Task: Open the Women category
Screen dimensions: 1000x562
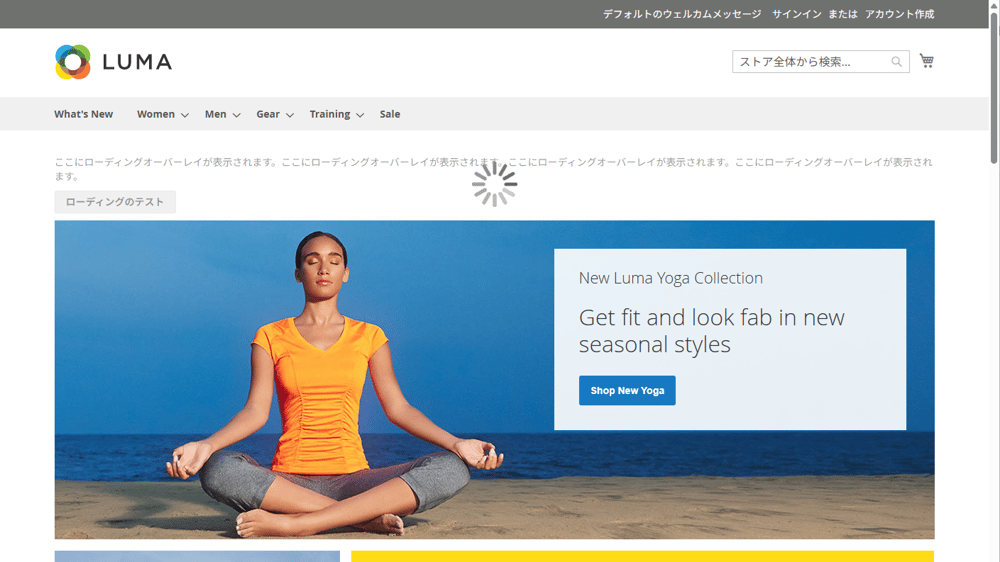Action: click(156, 114)
